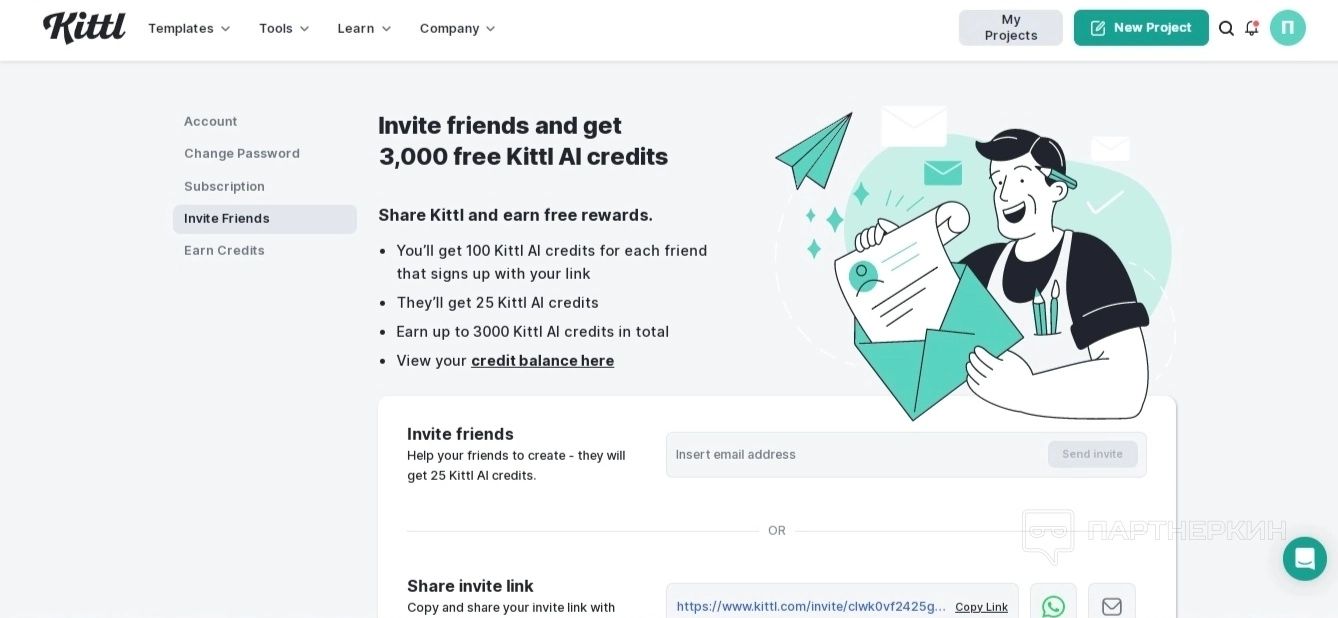This screenshot has width=1338, height=618.
Task: Expand the Company dropdown menu
Action: pyautogui.click(x=457, y=28)
